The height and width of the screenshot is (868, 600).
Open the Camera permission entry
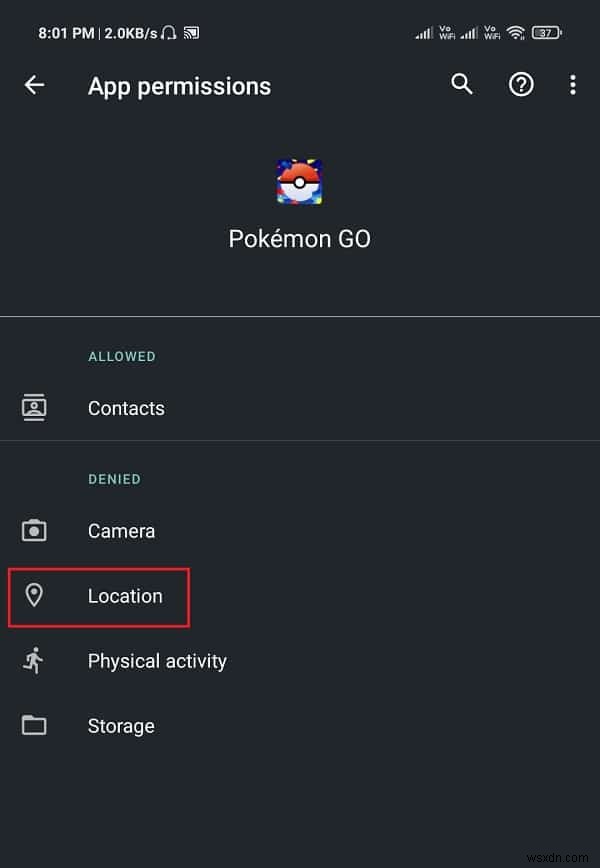click(x=121, y=531)
